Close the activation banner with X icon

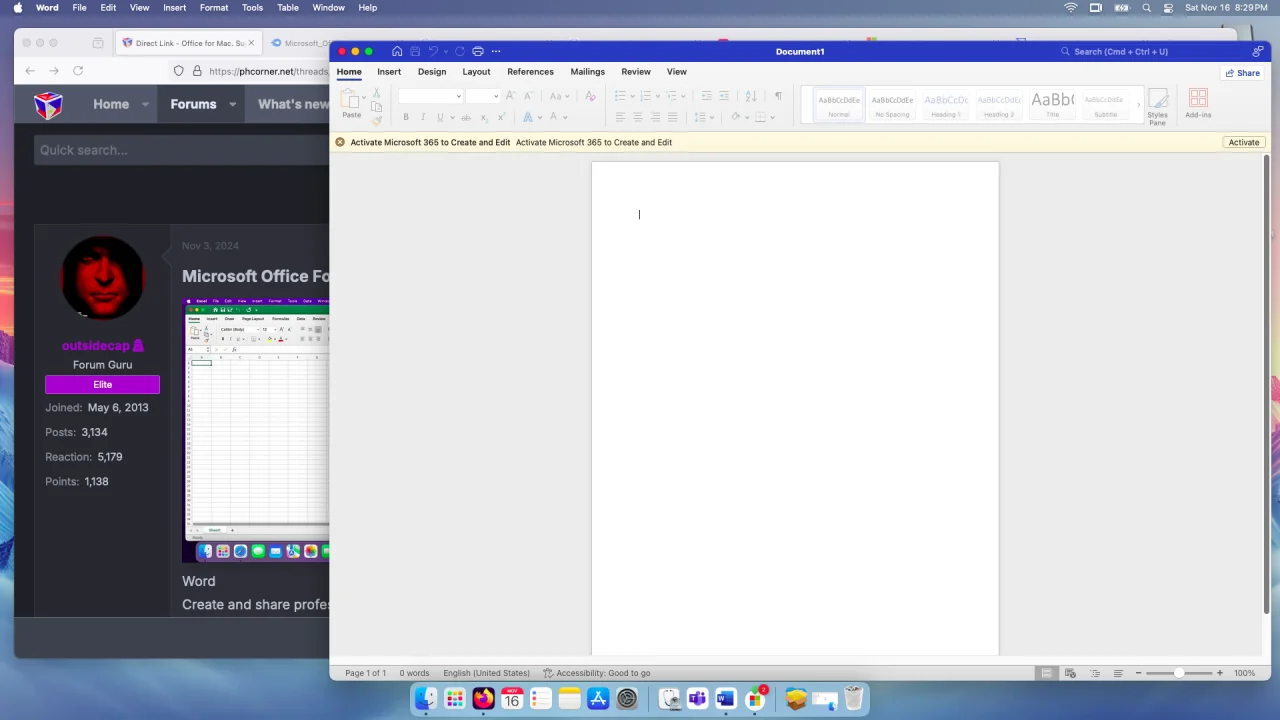[340, 142]
